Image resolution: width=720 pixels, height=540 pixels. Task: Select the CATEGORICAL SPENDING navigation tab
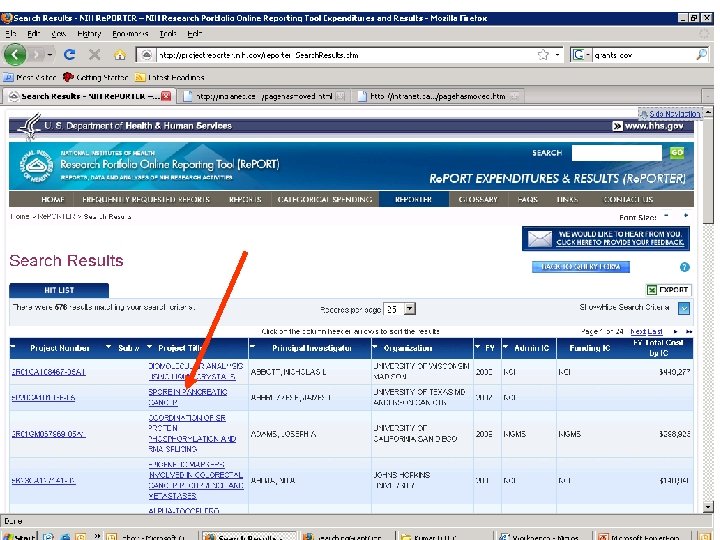325,199
